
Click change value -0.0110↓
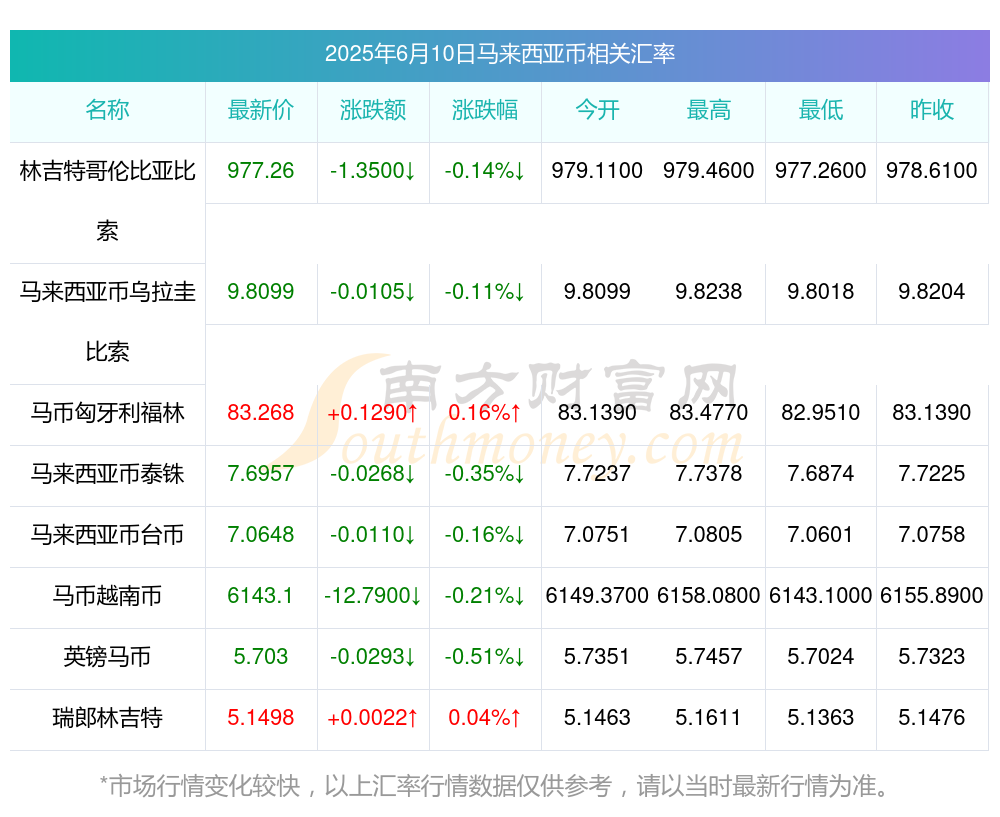point(373,534)
